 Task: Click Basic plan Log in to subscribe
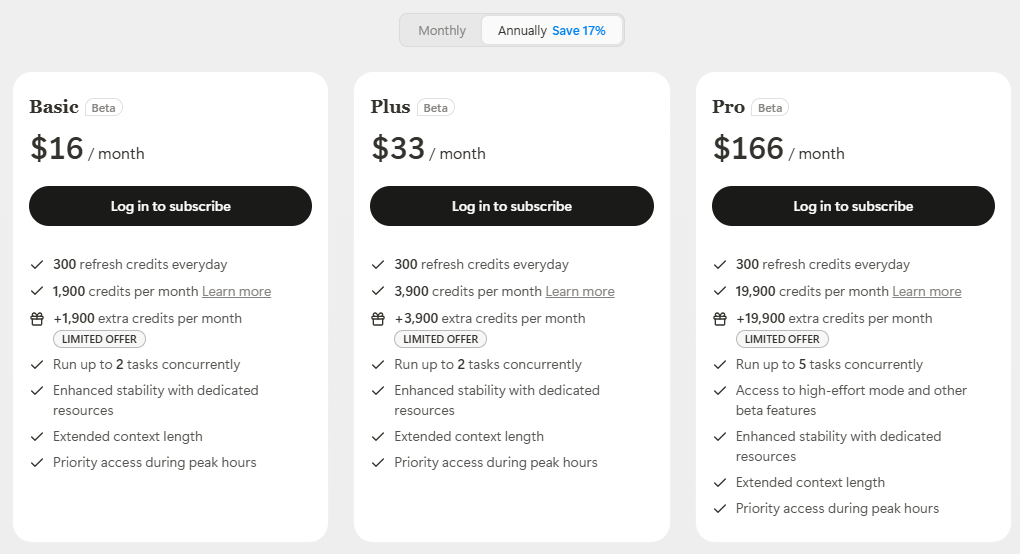pyautogui.click(x=170, y=206)
